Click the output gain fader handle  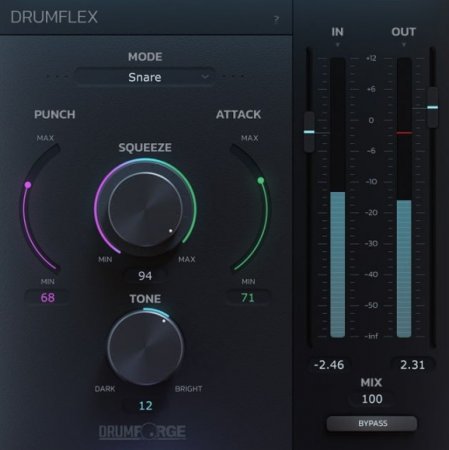[x=433, y=107]
